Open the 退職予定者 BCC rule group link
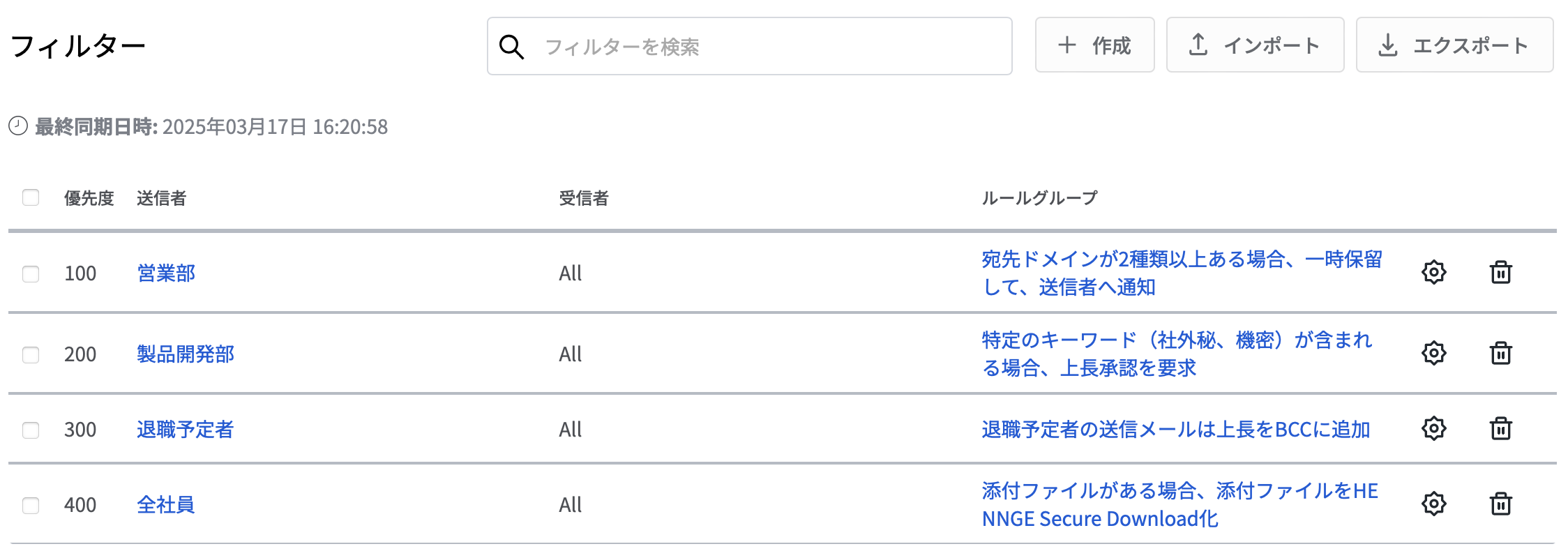This screenshot has height=558, width=1568. pos(1176,429)
